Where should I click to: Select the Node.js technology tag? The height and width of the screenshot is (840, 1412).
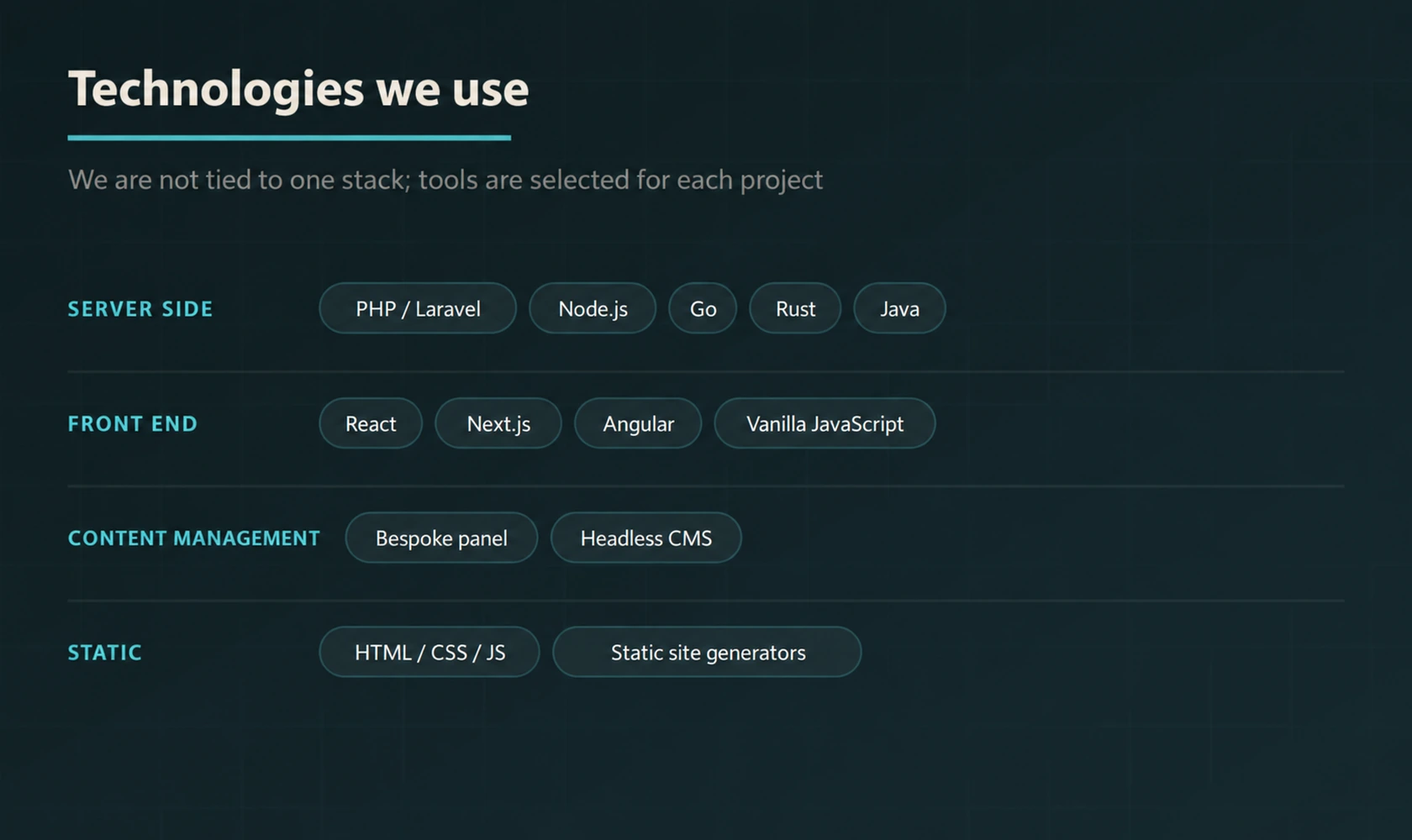pos(593,308)
